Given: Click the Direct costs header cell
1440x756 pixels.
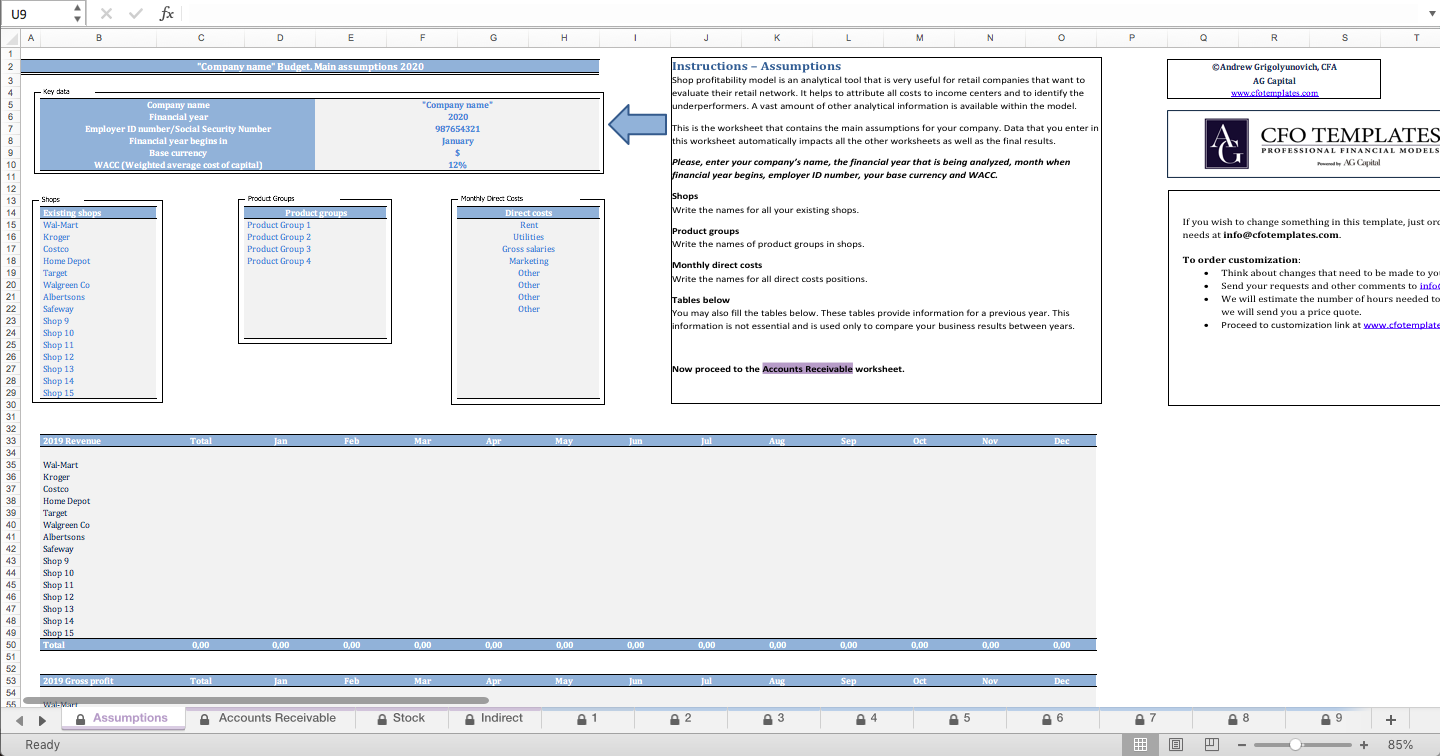Looking at the screenshot, I should 529,213.
